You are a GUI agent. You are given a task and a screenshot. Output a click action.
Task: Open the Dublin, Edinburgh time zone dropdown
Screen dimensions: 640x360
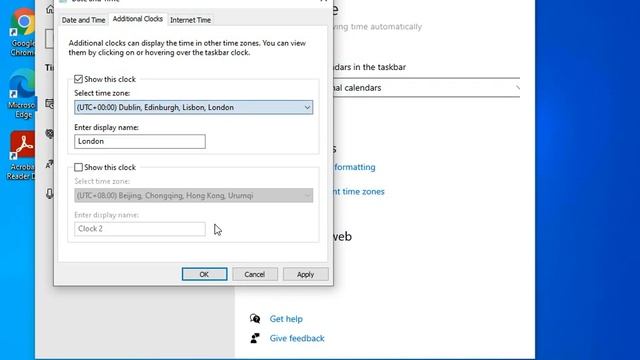(x=193, y=107)
